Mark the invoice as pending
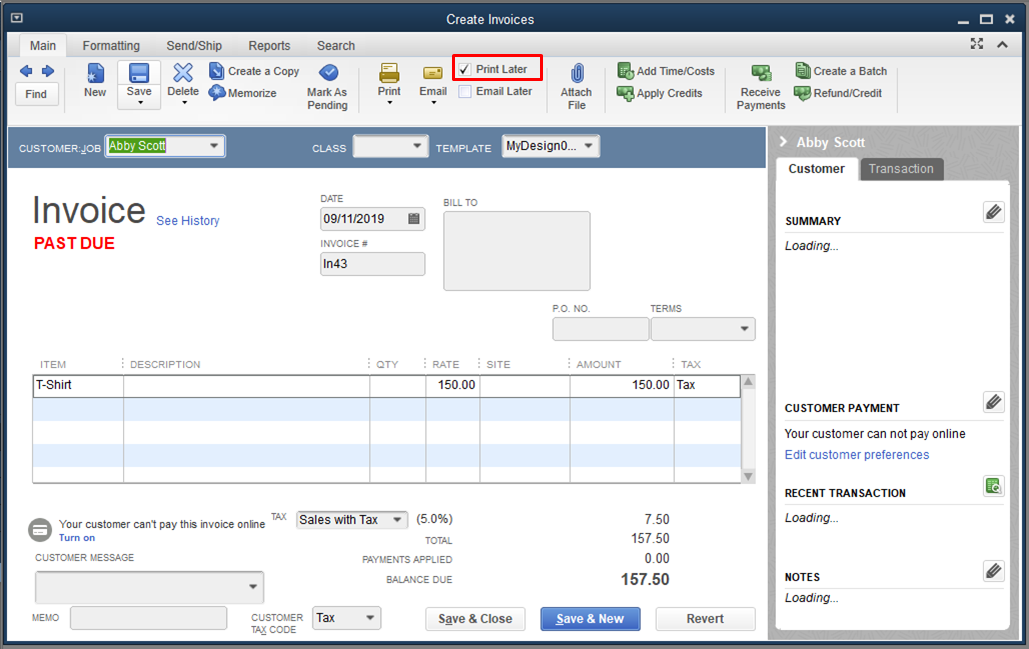This screenshot has width=1029, height=649. 328,85
